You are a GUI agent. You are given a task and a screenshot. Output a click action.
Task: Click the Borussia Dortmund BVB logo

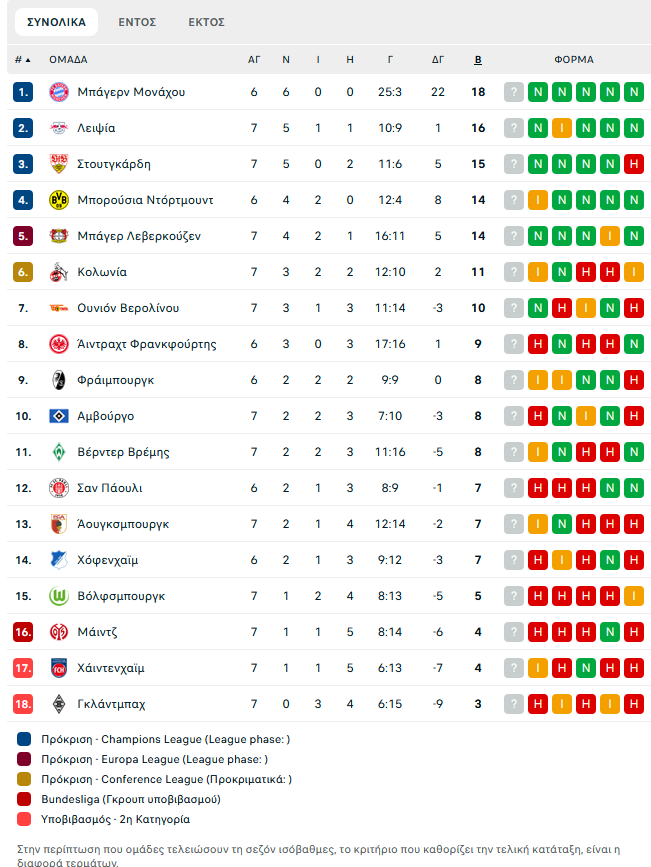coord(58,200)
